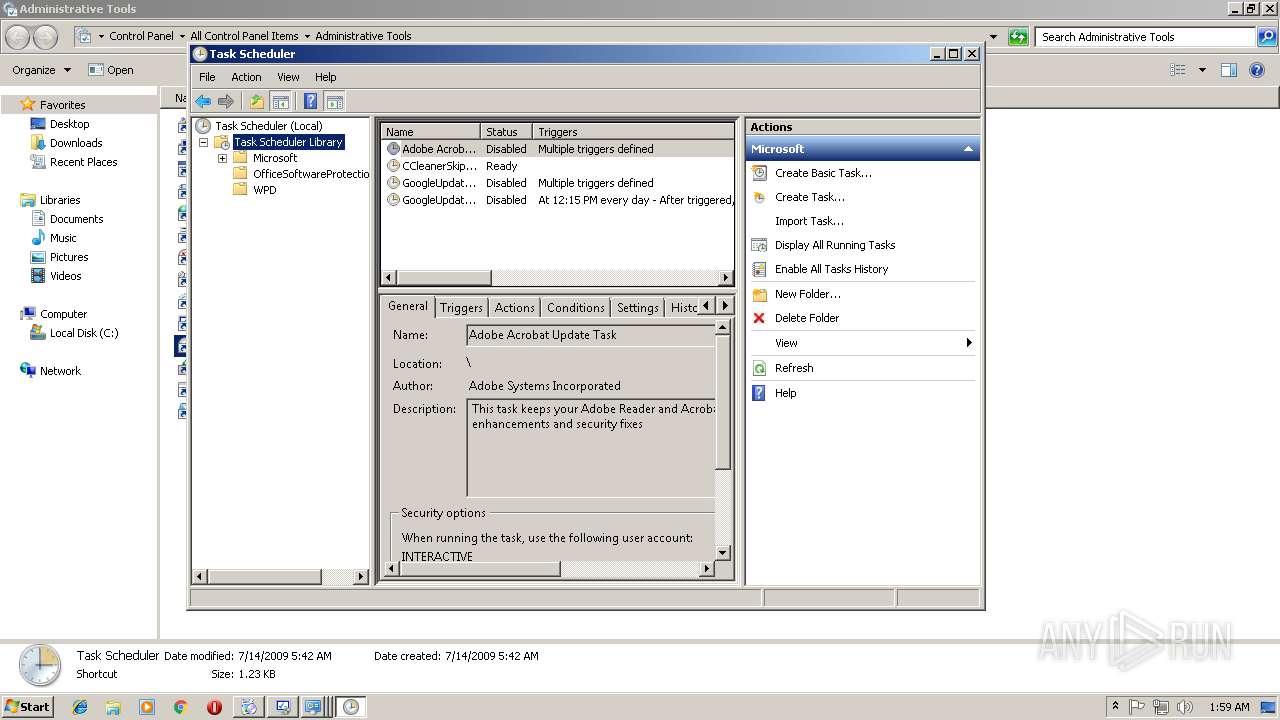This screenshot has height=720, width=1280.
Task: Click the Search Administrative Tools field
Action: coord(1146,37)
